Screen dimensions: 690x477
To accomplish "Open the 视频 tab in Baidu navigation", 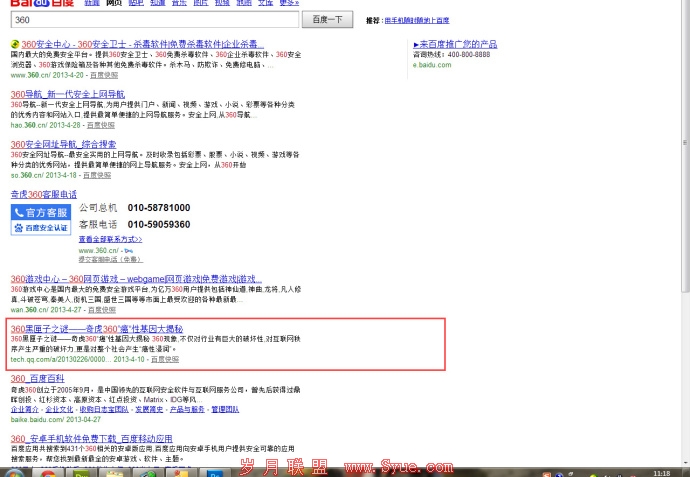I will pyautogui.click(x=222, y=3).
